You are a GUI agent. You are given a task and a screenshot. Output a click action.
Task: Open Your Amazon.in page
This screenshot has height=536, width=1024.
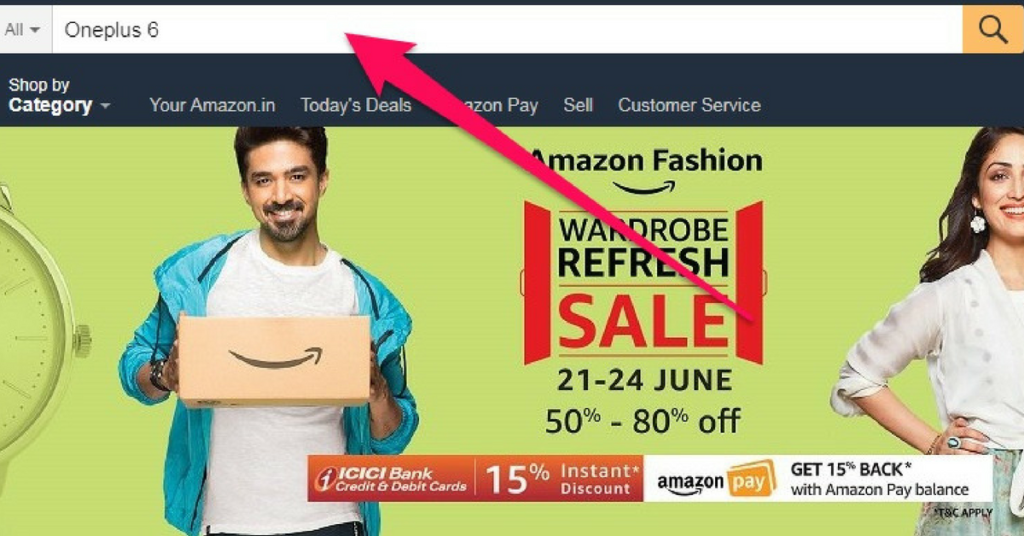[x=212, y=105]
